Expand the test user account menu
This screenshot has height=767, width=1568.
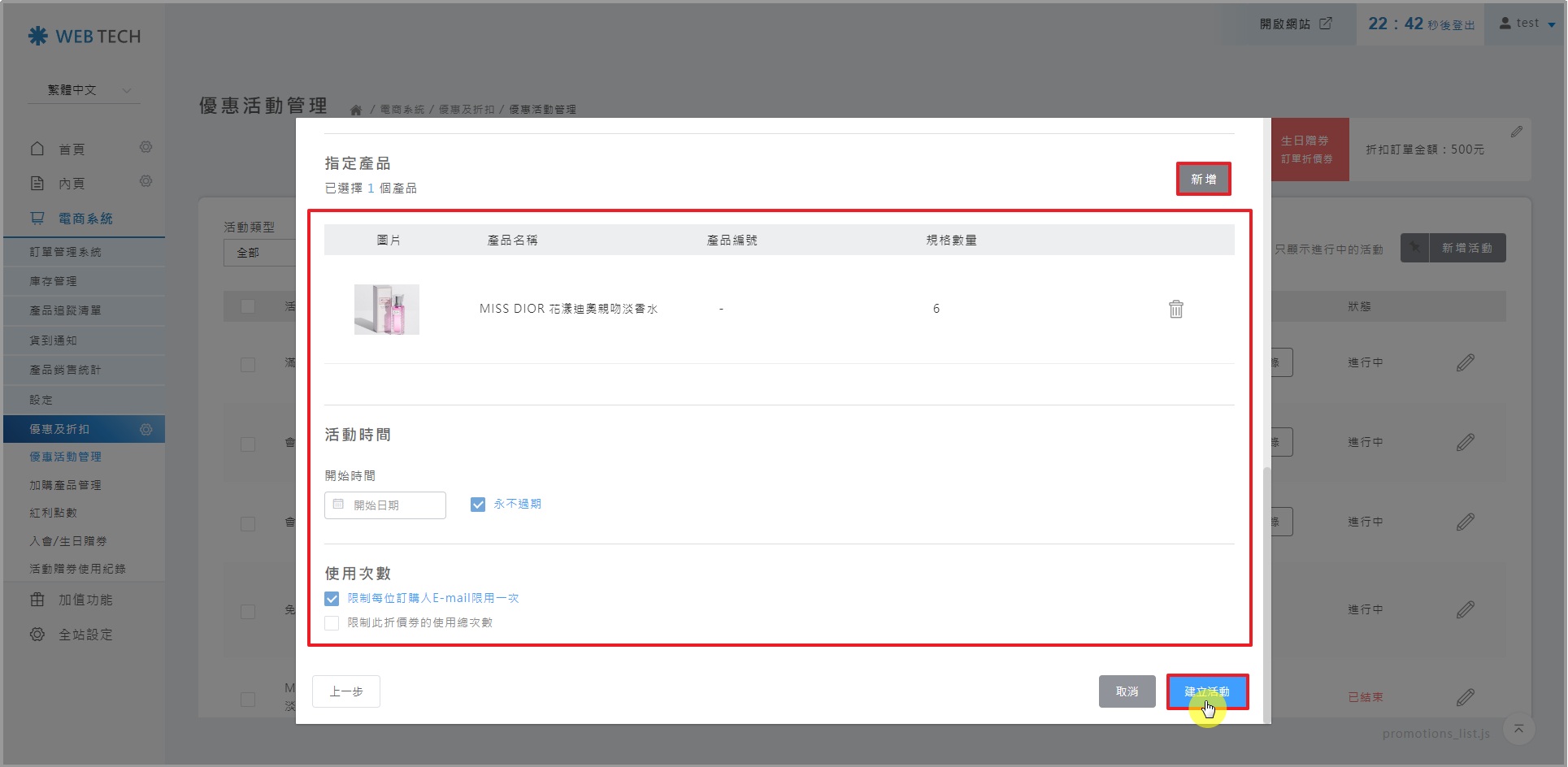coord(1527,24)
